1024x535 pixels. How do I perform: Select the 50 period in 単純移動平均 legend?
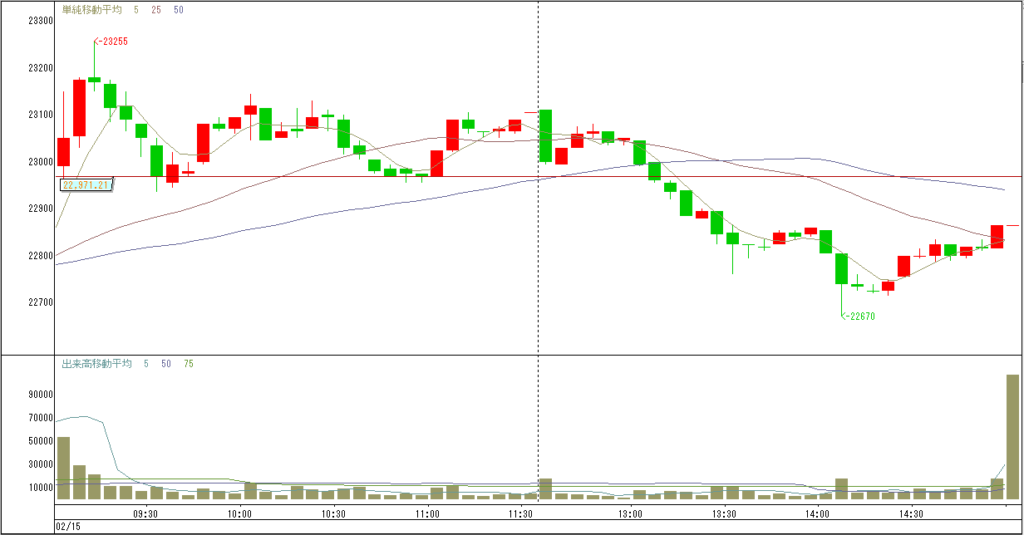coord(178,10)
